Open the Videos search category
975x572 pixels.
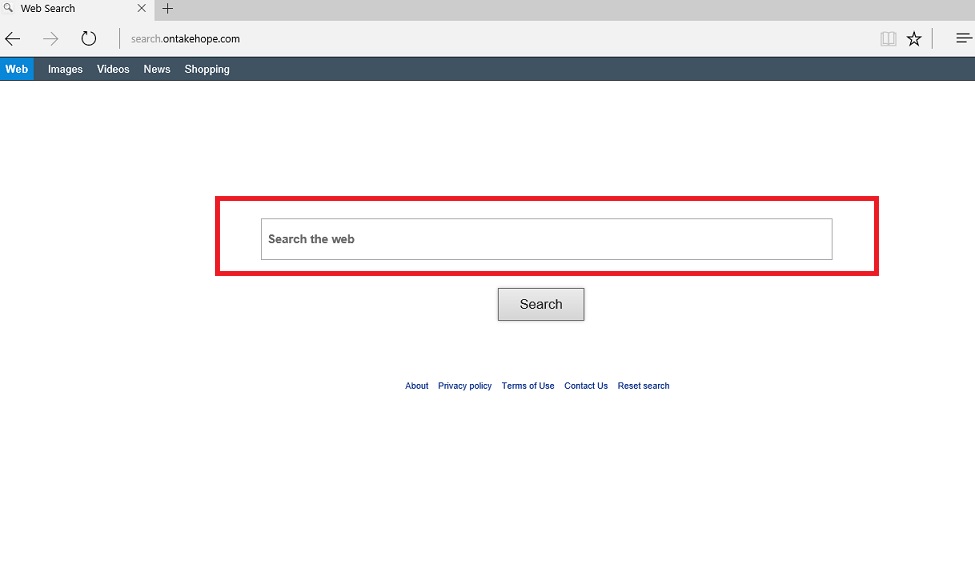click(113, 69)
